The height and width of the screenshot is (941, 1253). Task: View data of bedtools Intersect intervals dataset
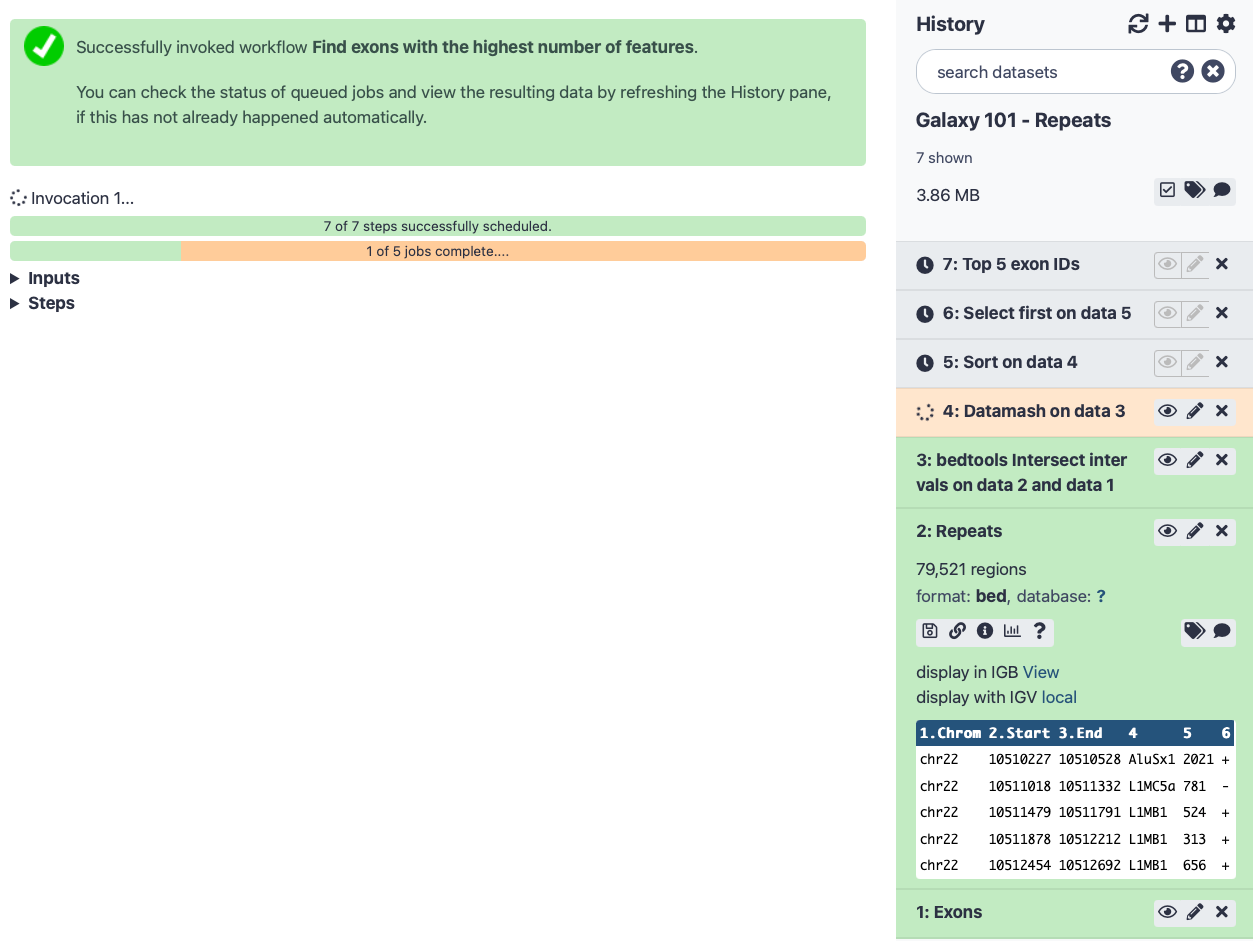(1167, 460)
